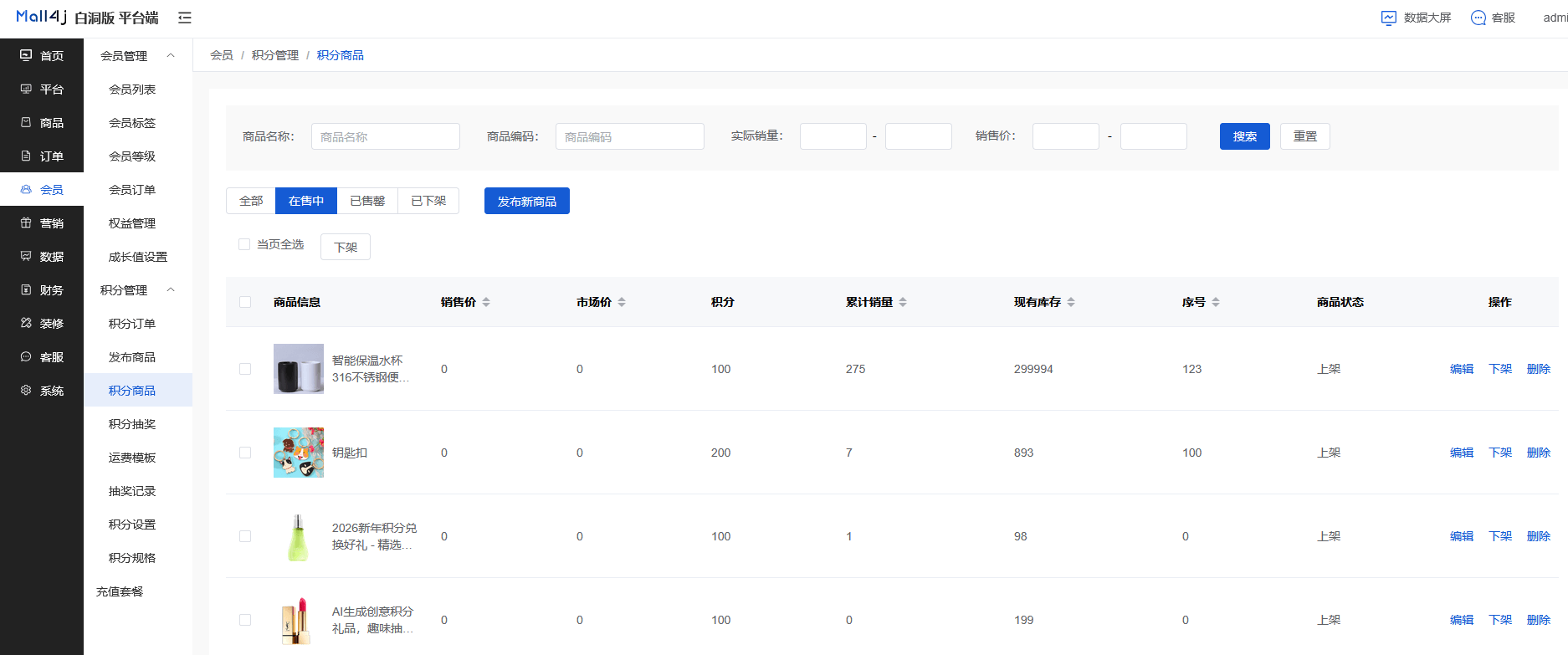
Task: Open the lipstick AI生成创意积分 thumbnail
Action: pos(299,620)
